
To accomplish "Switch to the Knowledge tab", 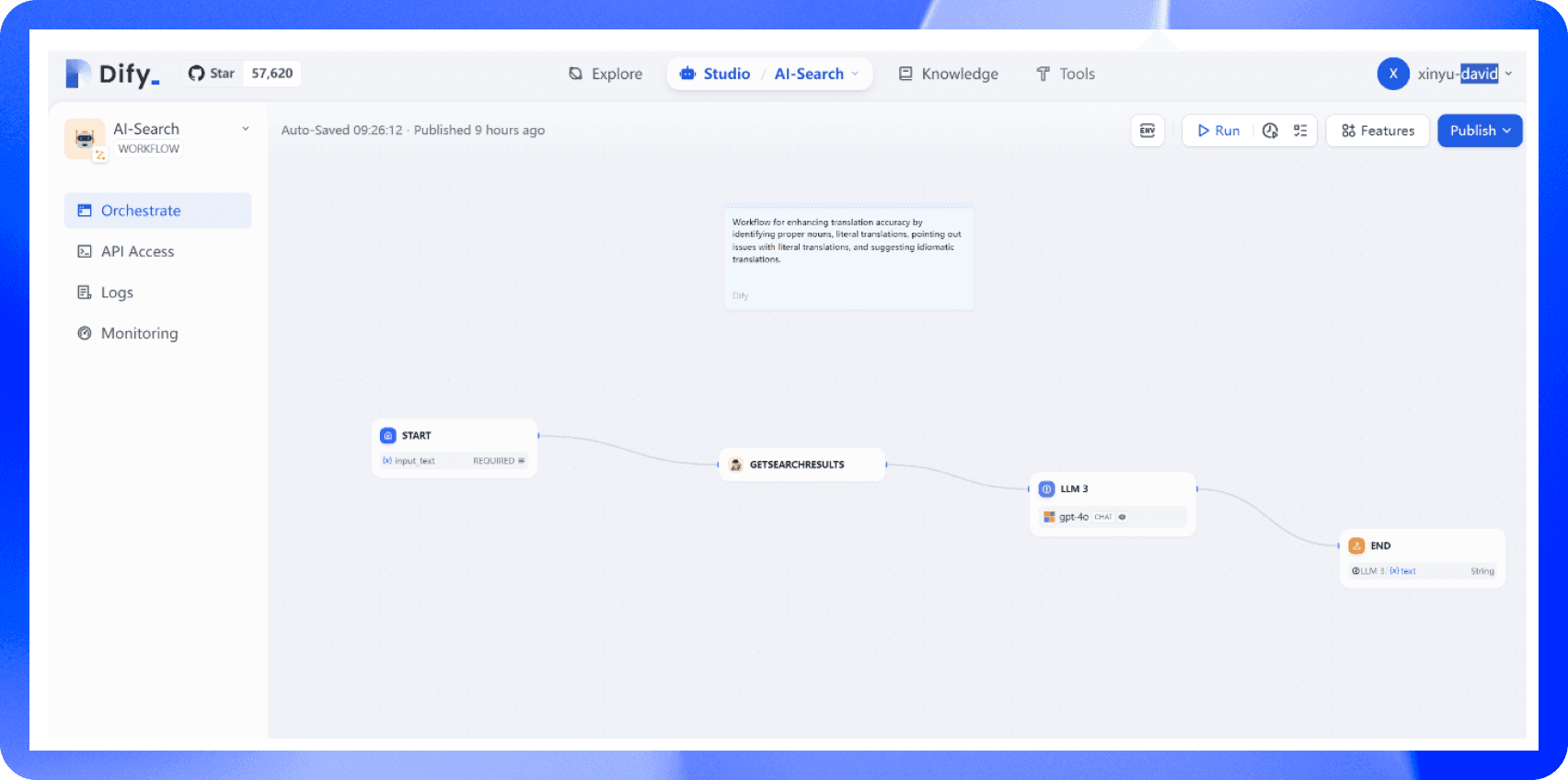I will point(948,74).
